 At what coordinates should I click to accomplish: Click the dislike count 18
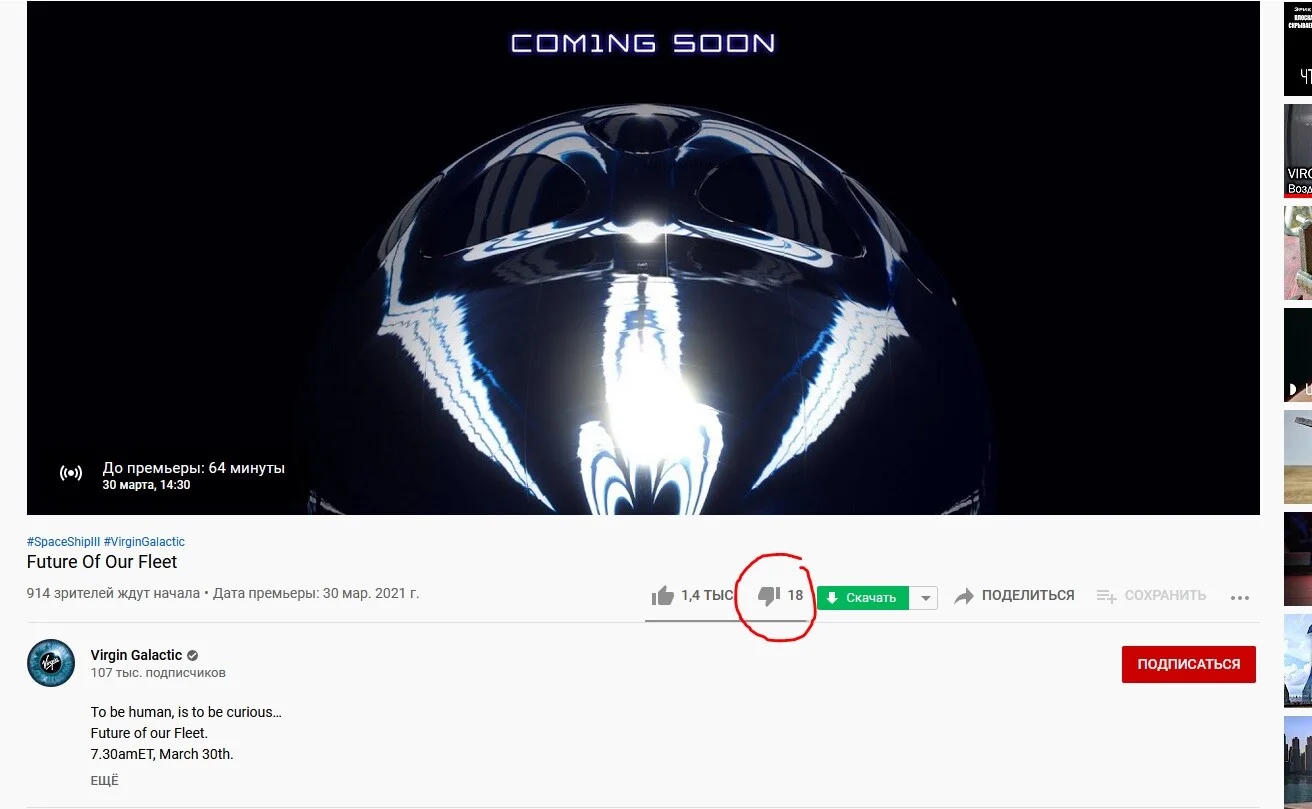coord(795,595)
